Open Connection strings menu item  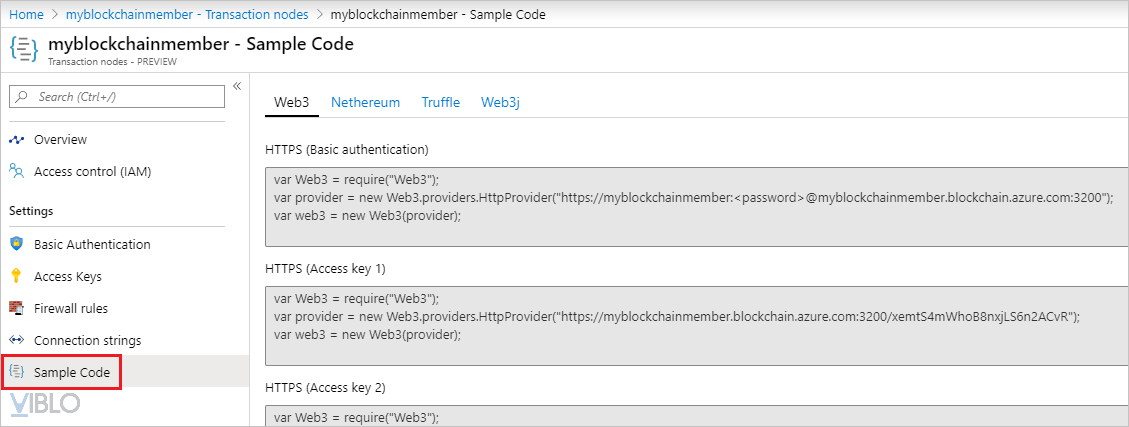[x=87, y=340]
